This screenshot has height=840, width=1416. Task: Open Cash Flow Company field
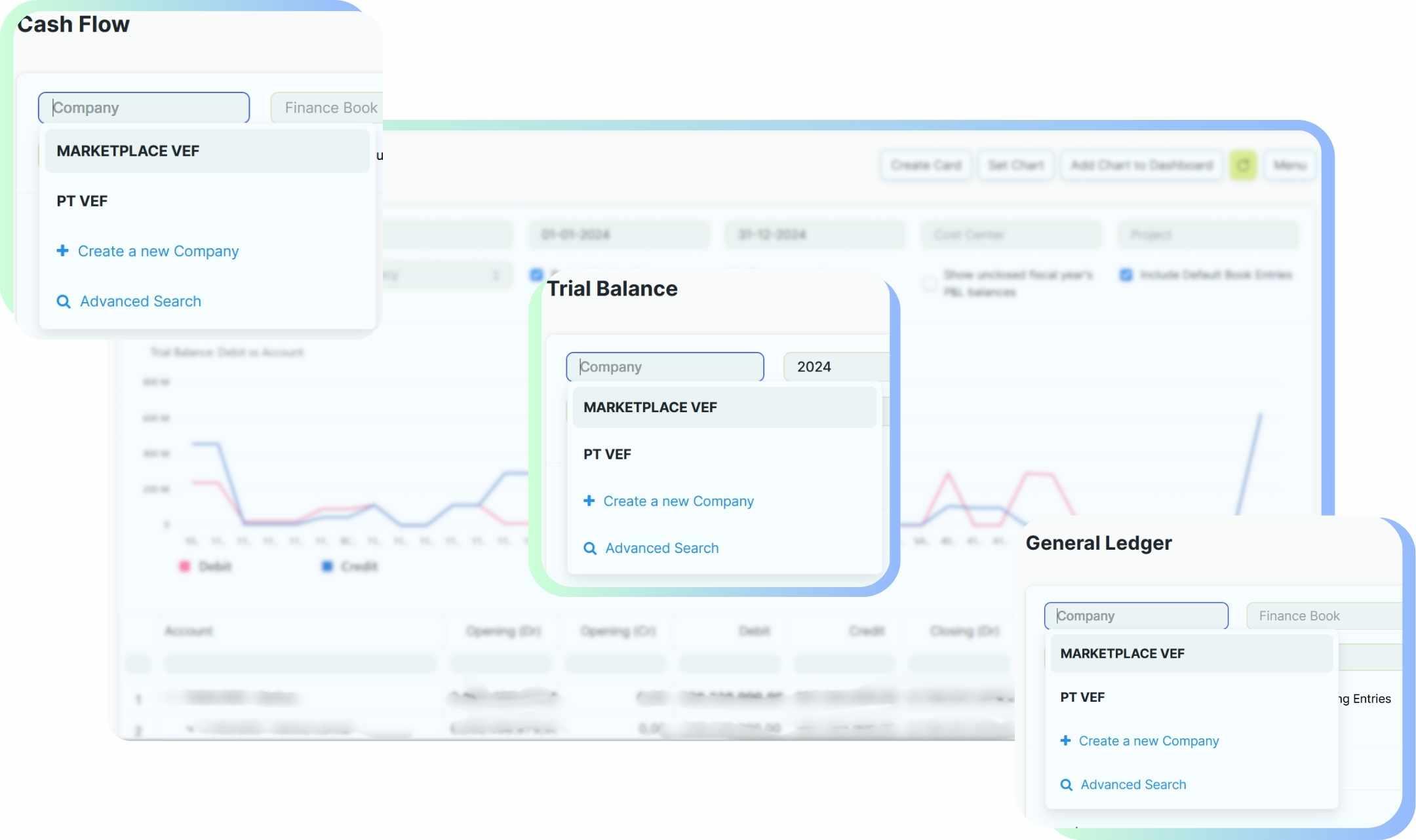coord(144,107)
